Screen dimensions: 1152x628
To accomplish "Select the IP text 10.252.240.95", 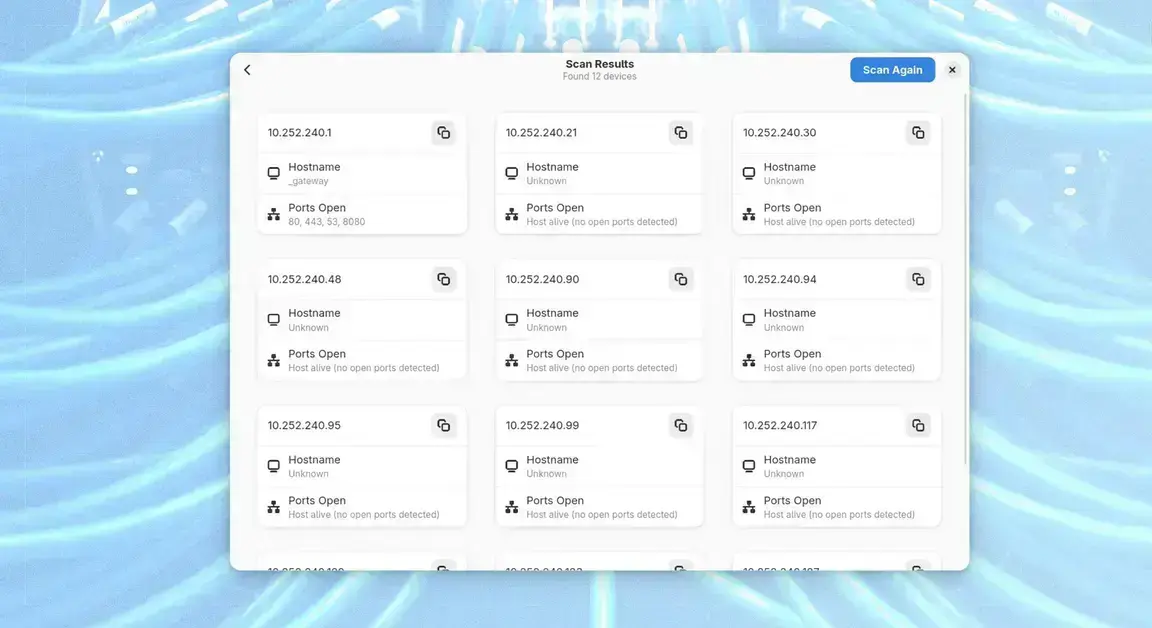I will pyautogui.click(x=304, y=425).
